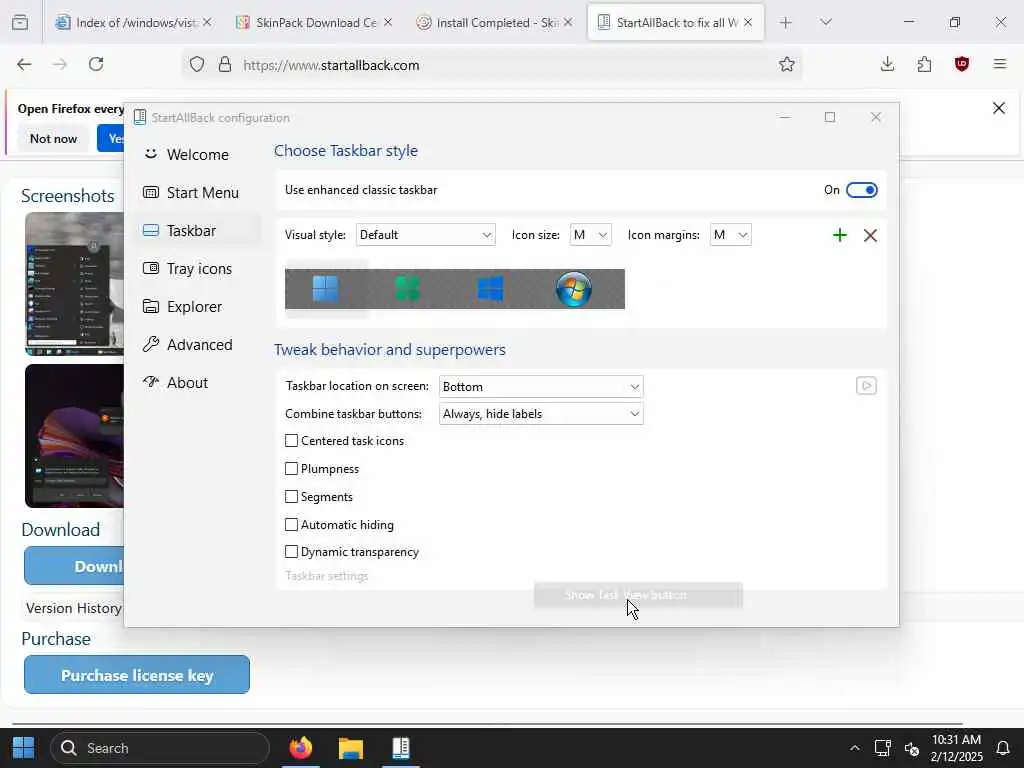This screenshot has height=768, width=1024.
Task: Toggle Use enhanced classic taskbar switch
Action: click(861, 190)
